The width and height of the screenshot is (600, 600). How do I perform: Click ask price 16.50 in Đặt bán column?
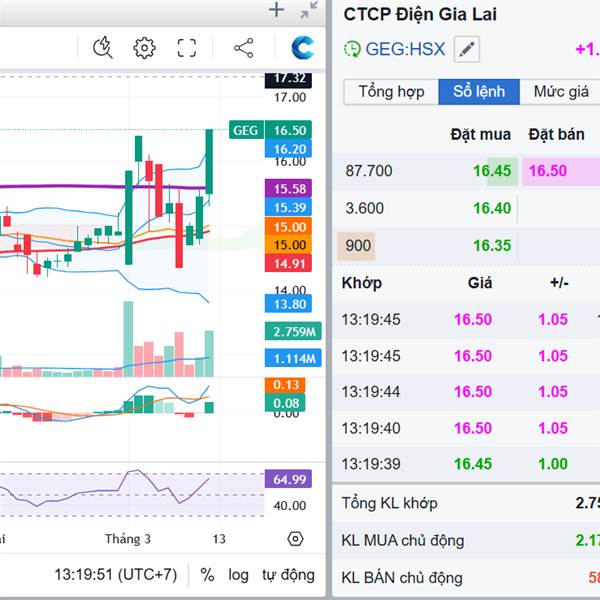tap(548, 171)
